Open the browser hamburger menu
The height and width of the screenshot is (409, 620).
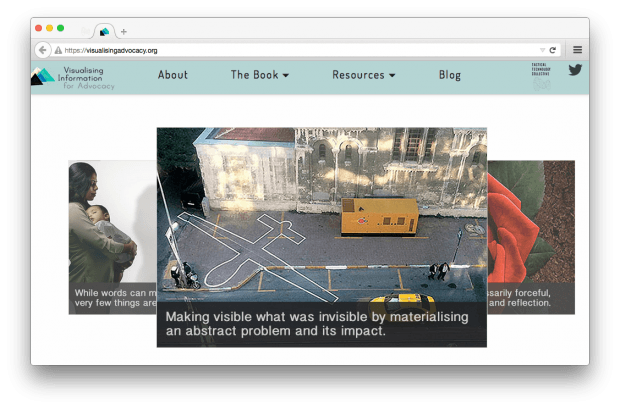tap(577, 50)
